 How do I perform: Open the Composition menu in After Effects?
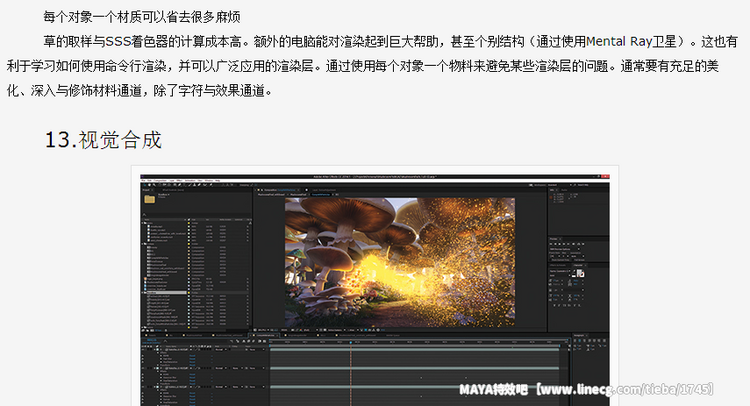point(160,181)
